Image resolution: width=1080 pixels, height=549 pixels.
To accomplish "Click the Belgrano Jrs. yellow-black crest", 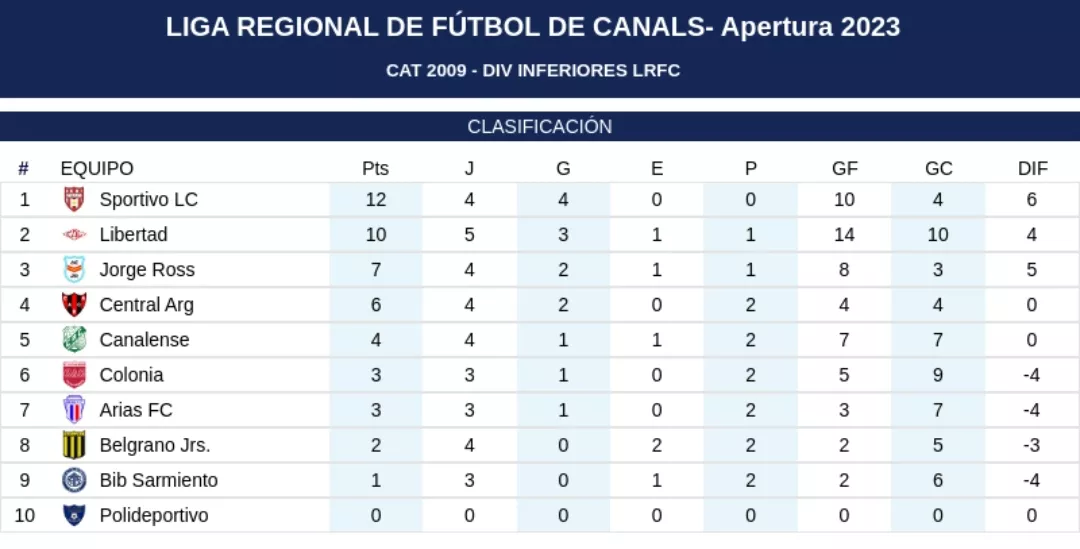I will [74, 445].
